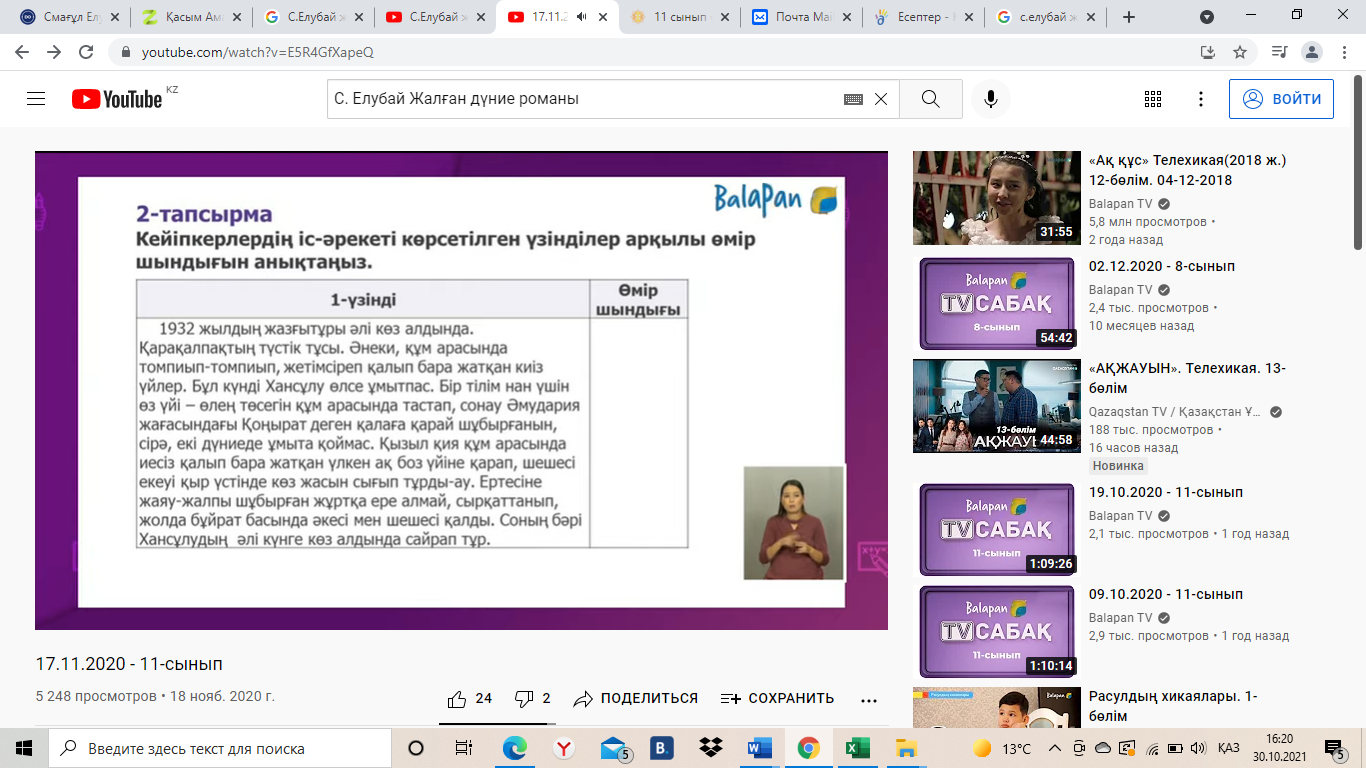This screenshot has width=1366, height=768.
Task: Open the YouTube hamburger guide menu
Action: [36, 99]
